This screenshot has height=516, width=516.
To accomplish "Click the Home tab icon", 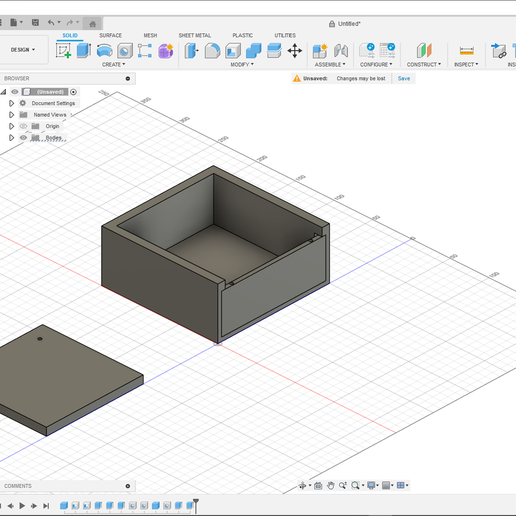I will point(93,23).
